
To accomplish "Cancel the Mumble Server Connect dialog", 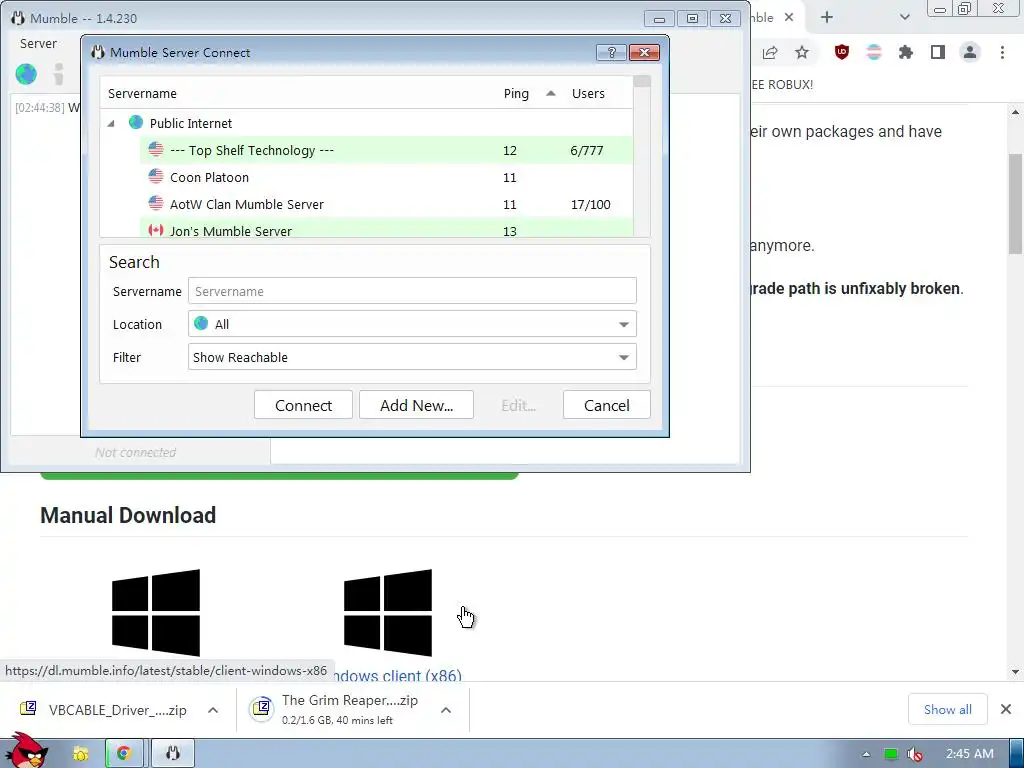I will (x=606, y=405).
